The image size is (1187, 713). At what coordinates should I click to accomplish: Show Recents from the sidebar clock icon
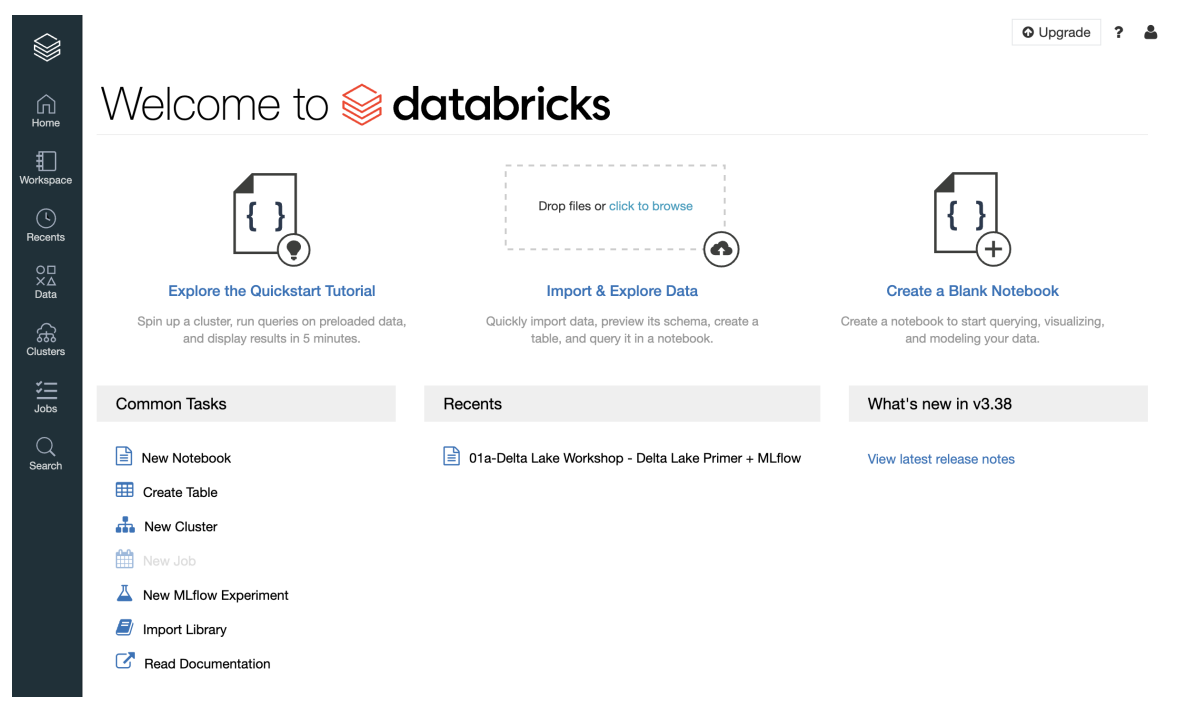[46, 224]
